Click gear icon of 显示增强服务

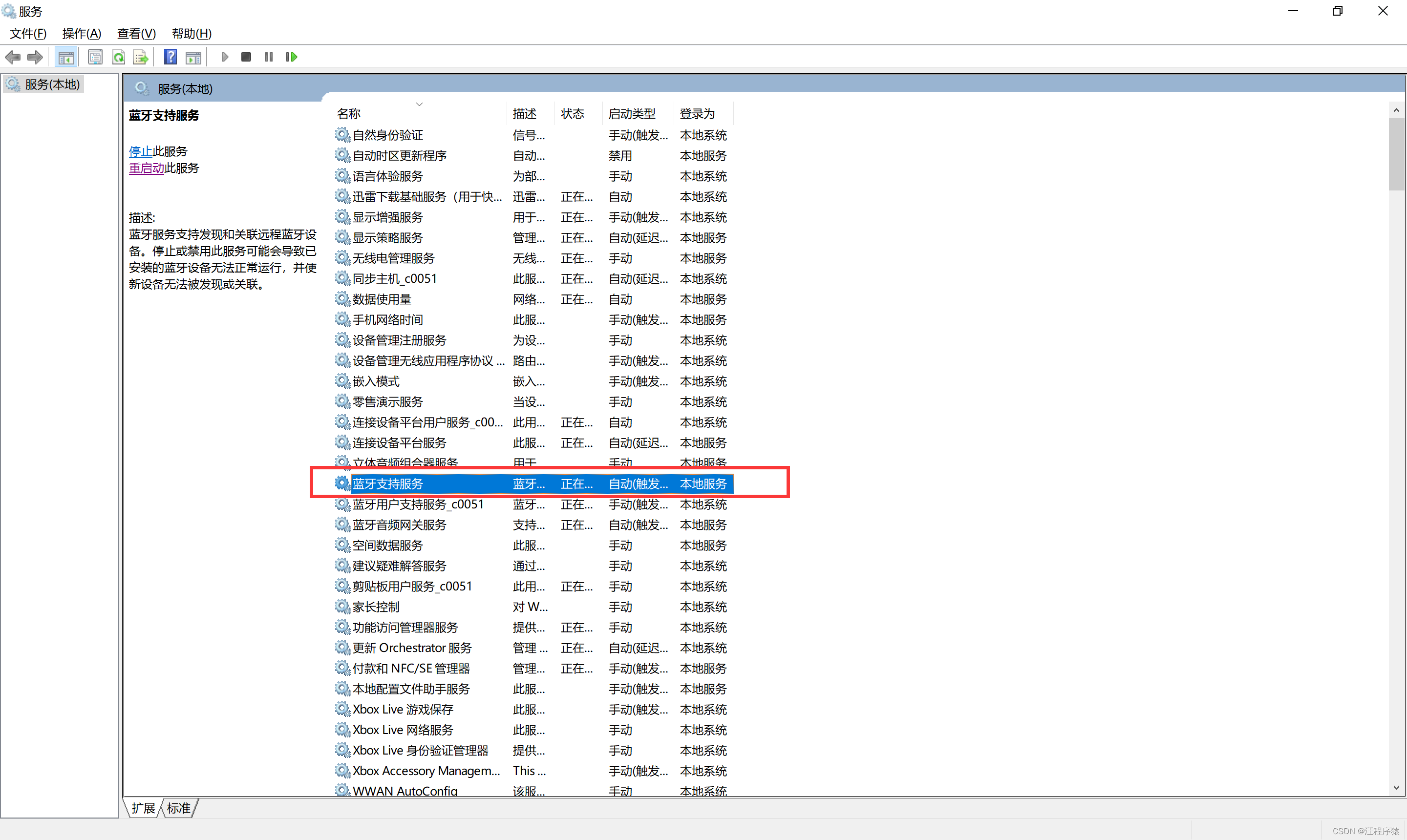pyautogui.click(x=342, y=217)
